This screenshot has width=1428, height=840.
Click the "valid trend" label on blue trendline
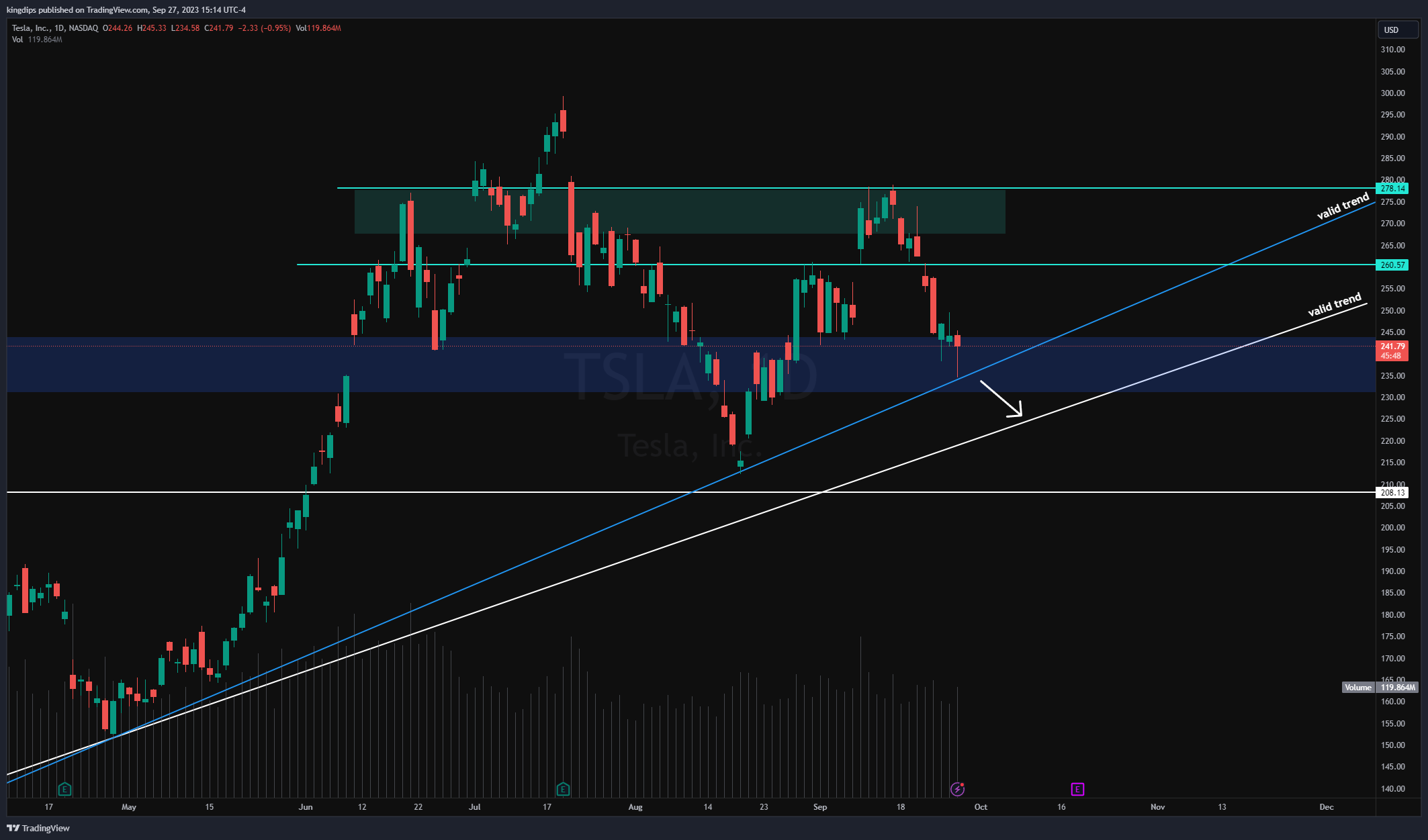click(1343, 206)
